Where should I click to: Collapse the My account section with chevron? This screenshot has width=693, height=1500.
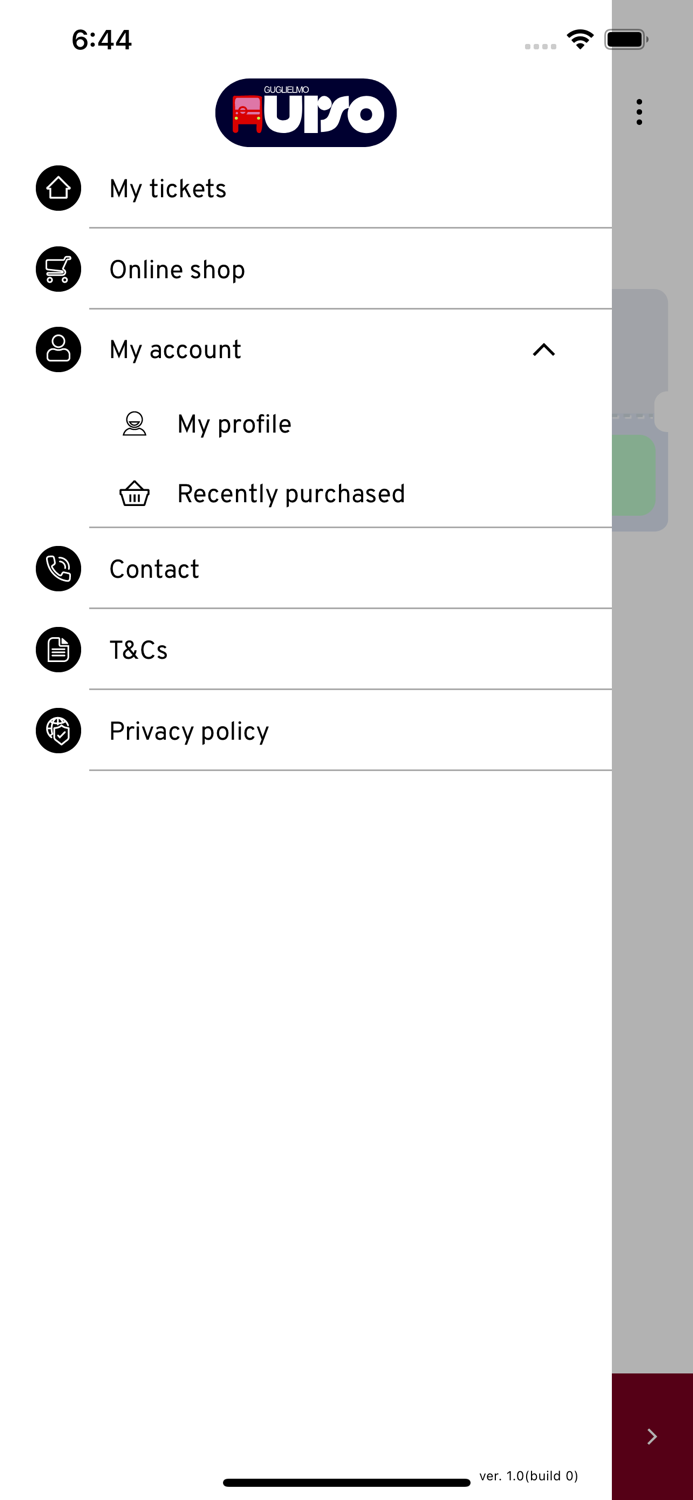click(x=543, y=350)
